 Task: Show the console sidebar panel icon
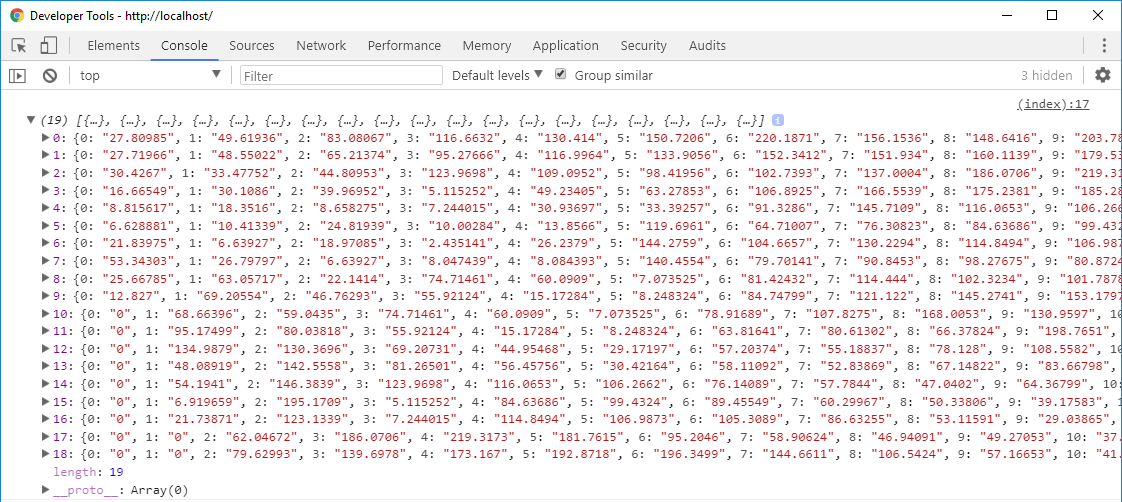pyautogui.click(x=17, y=75)
